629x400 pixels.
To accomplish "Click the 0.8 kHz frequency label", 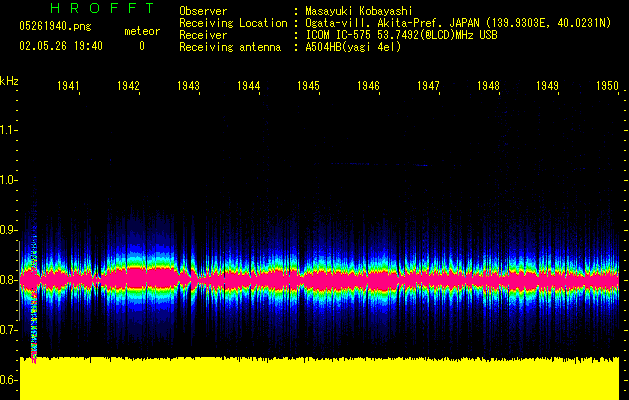I will pos(8,280).
